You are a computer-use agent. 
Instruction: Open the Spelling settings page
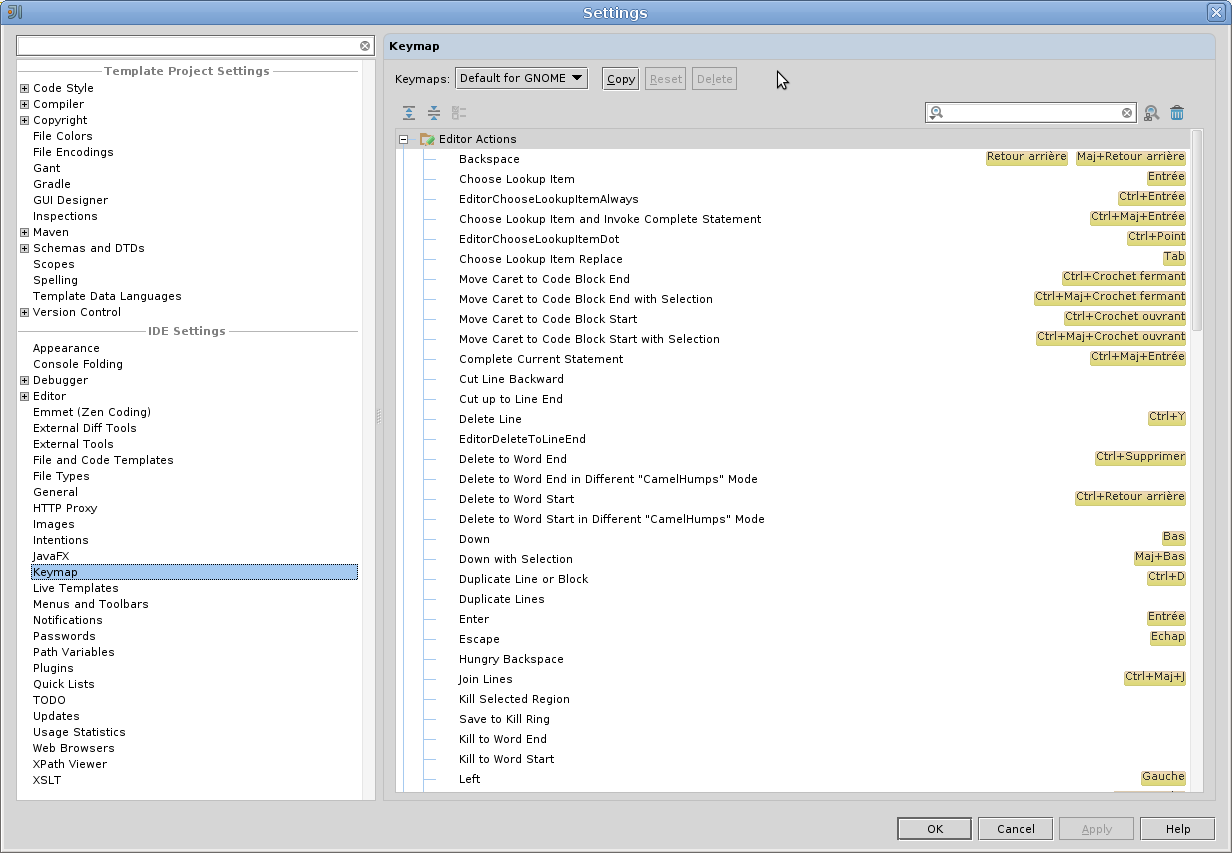coord(55,280)
